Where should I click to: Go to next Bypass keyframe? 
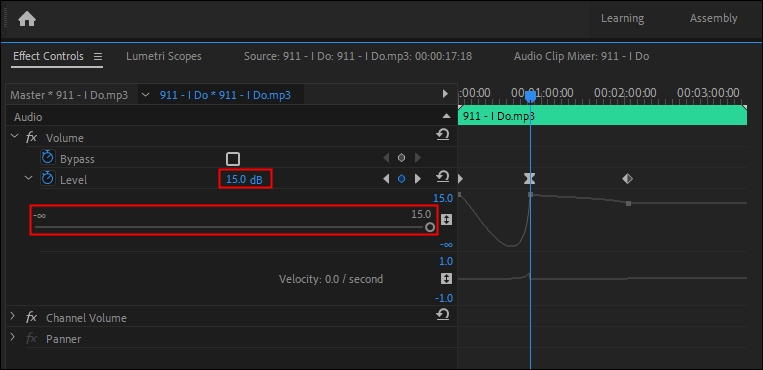pyautogui.click(x=418, y=158)
